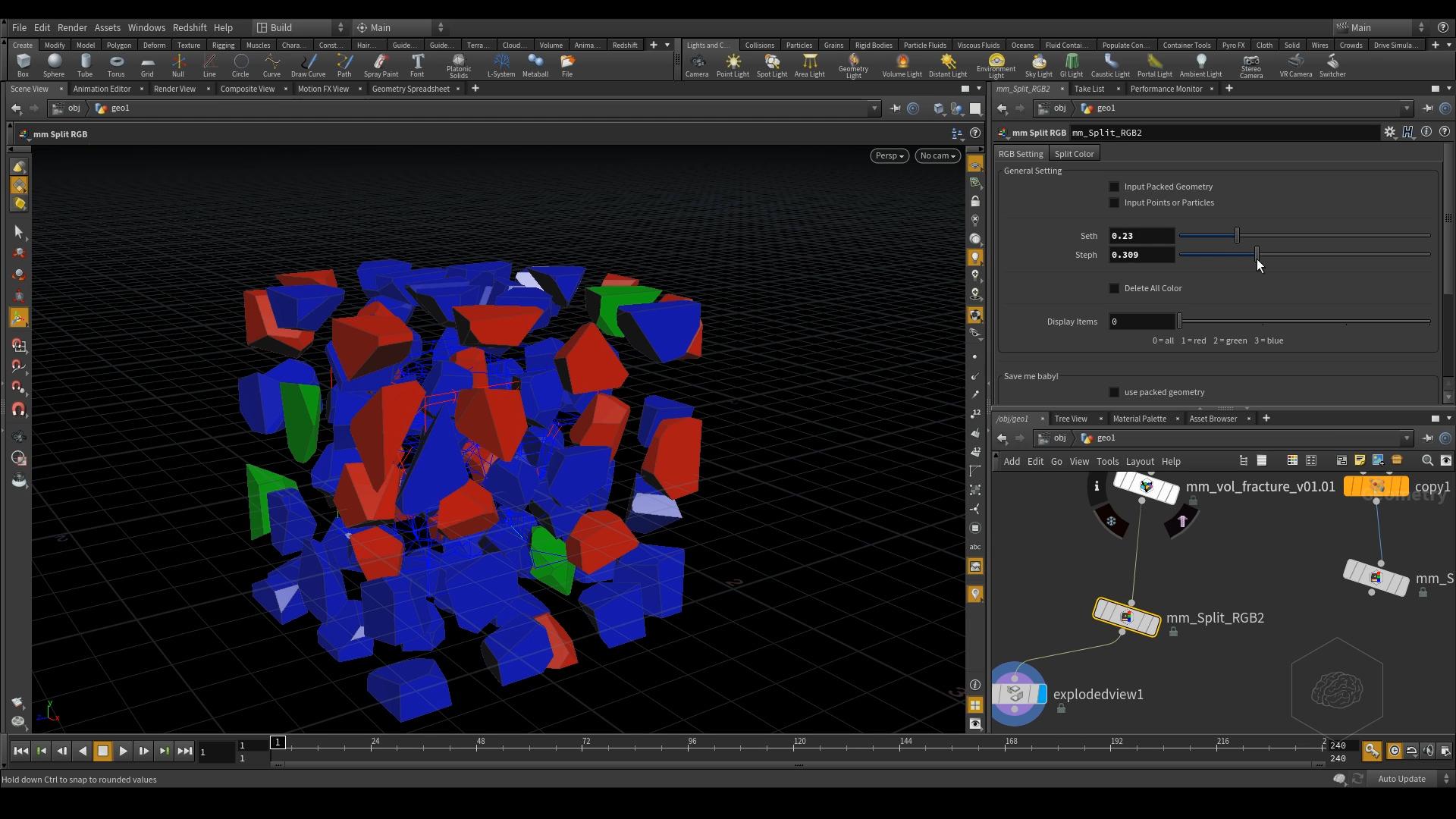1456x819 pixels.
Task: Check Input Points or Particles
Action: pyautogui.click(x=1114, y=202)
